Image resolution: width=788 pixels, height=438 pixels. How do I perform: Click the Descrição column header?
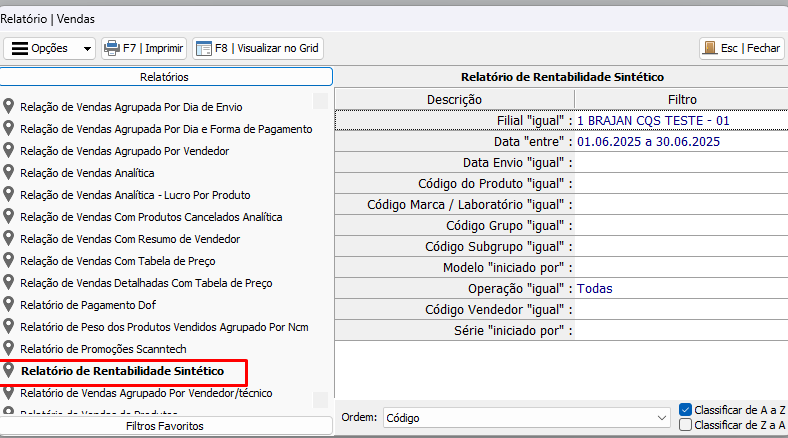click(x=454, y=99)
